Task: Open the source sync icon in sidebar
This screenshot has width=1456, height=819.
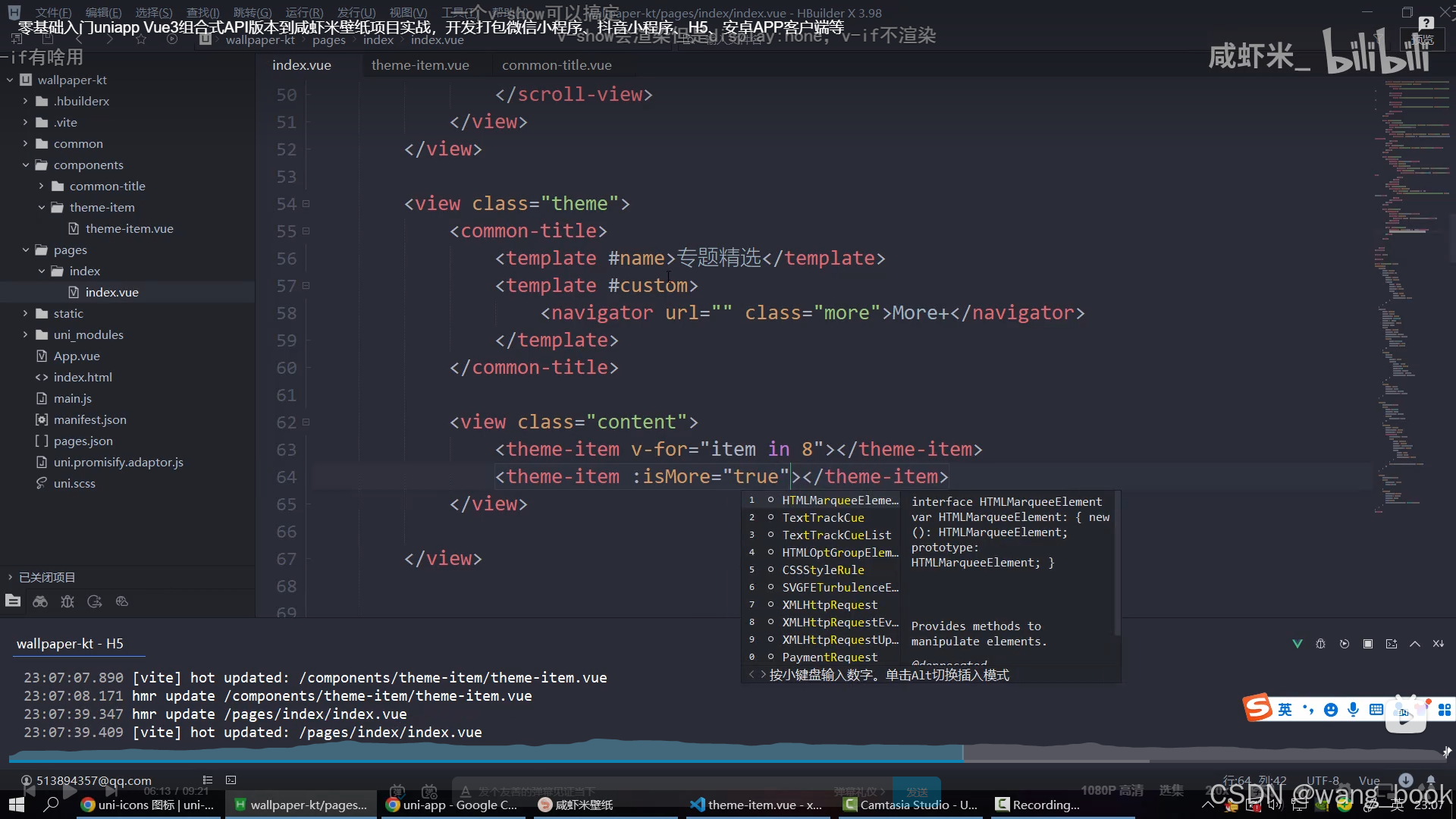Action: pyautogui.click(x=95, y=601)
